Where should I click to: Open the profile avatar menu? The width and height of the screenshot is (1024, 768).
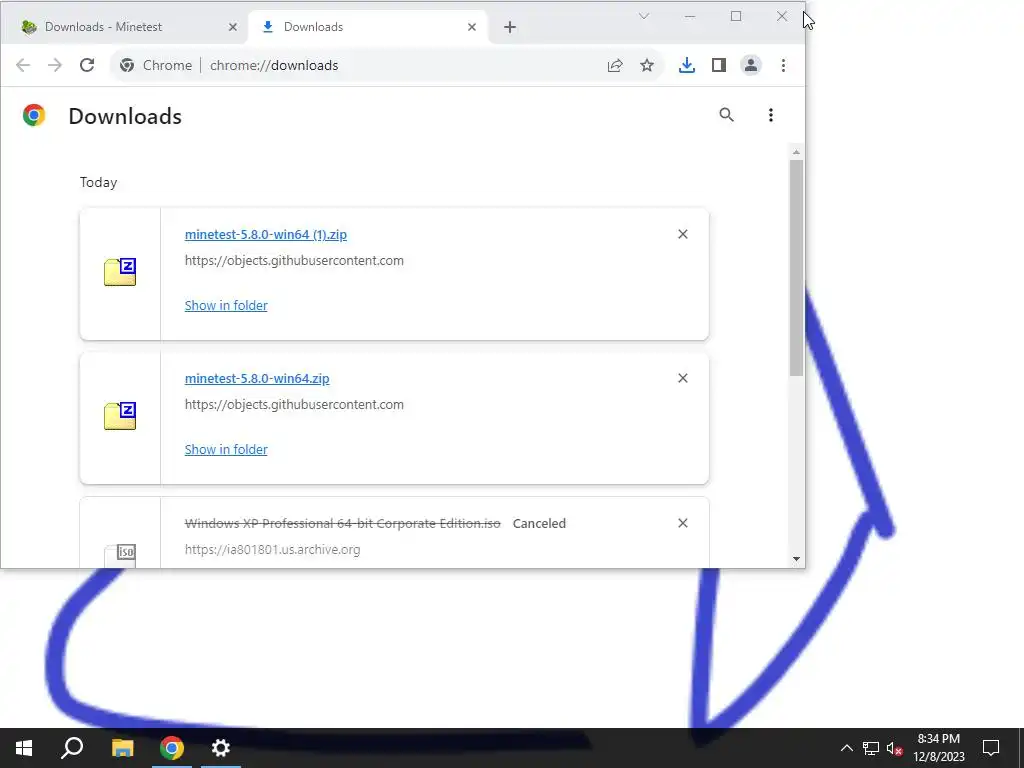[751, 65]
